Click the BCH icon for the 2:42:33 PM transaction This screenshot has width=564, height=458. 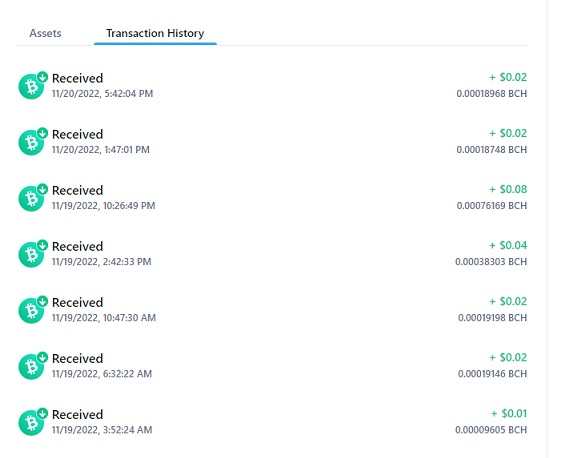click(31, 255)
